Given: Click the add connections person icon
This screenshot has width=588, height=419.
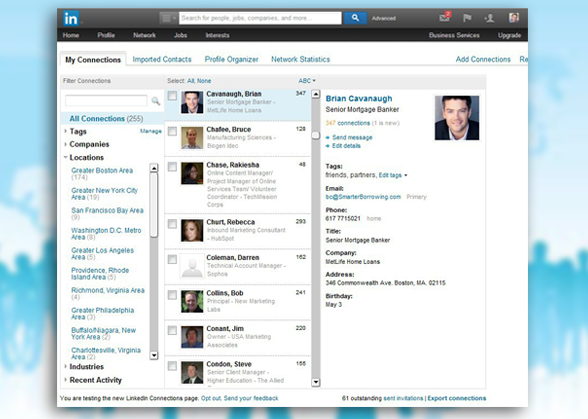Looking at the screenshot, I should (489, 18).
